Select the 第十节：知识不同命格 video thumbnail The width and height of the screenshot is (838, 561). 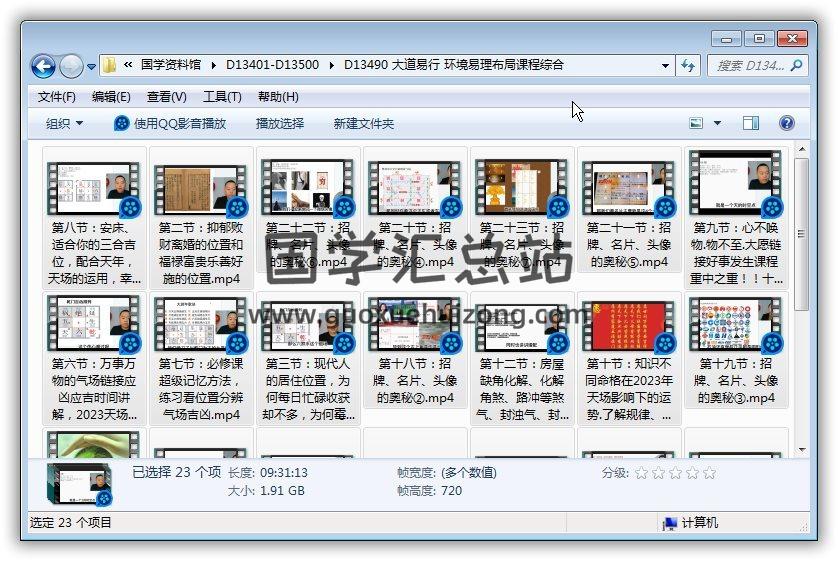tap(629, 326)
